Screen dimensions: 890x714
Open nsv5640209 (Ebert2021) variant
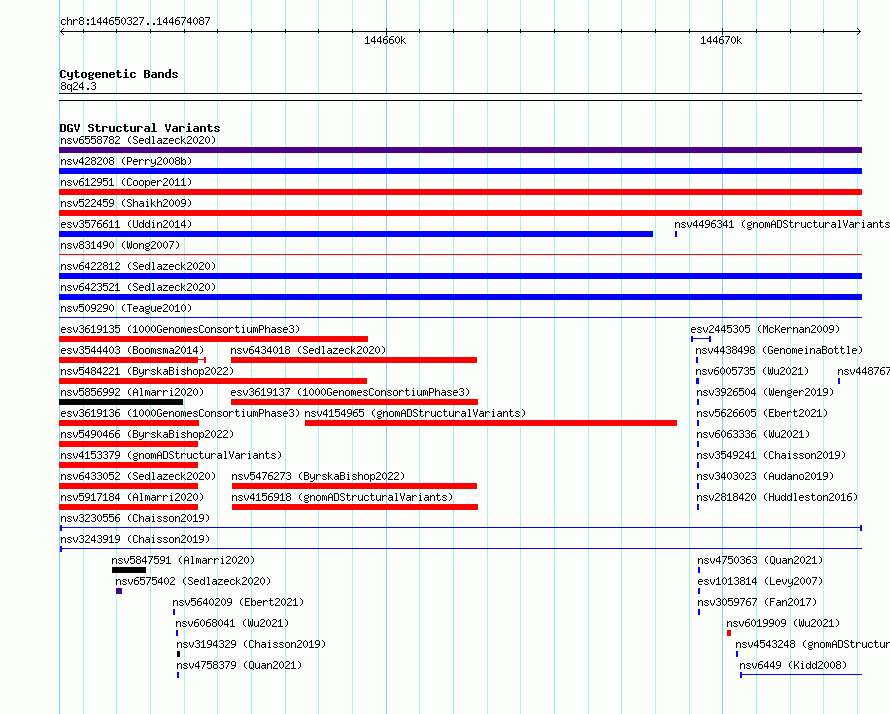click(238, 602)
